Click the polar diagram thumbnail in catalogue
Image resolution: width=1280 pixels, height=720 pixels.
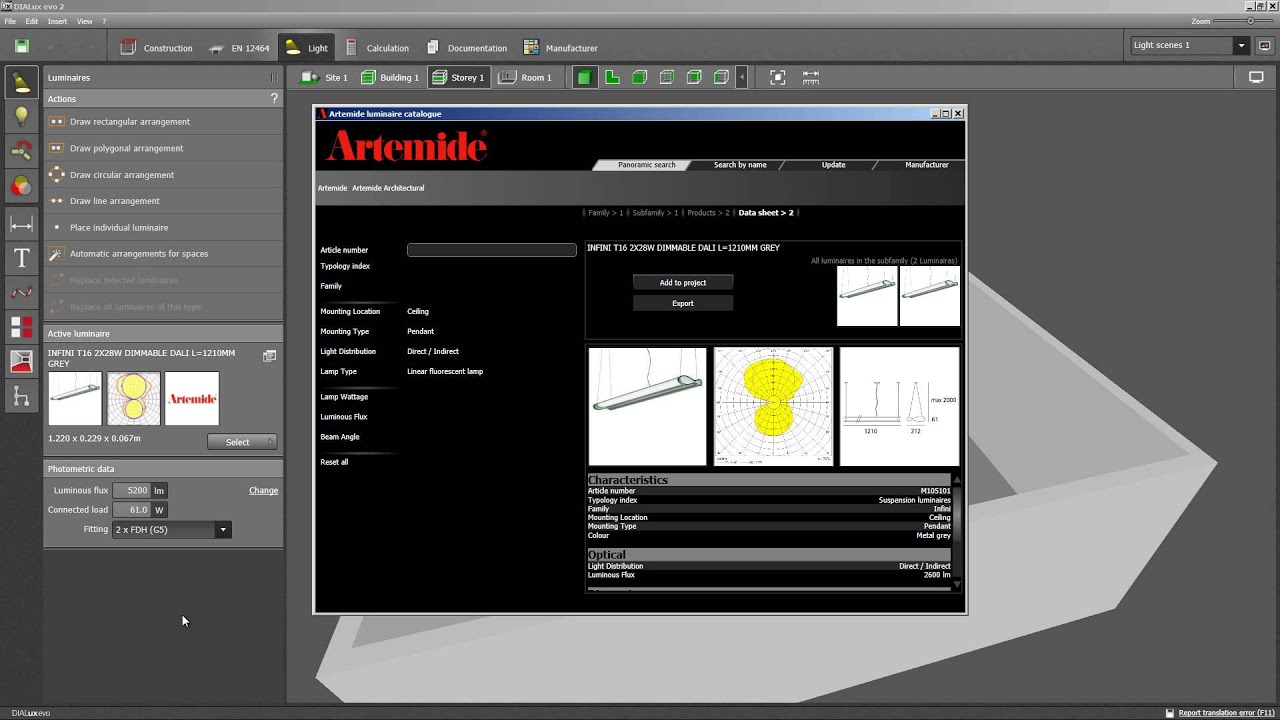[x=773, y=406]
